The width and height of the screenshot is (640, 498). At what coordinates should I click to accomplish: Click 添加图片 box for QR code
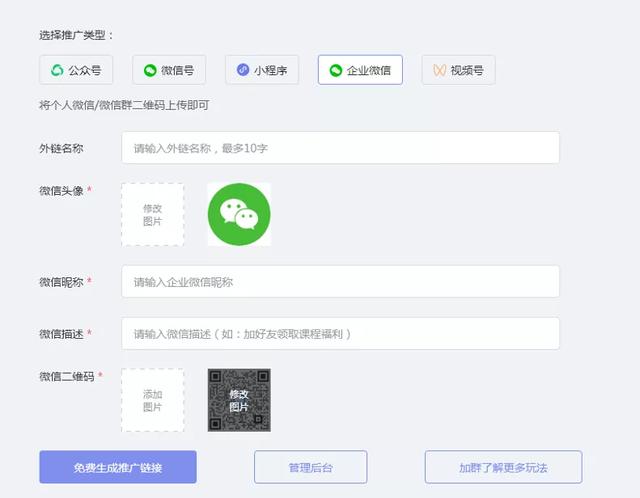tap(153, 400)
